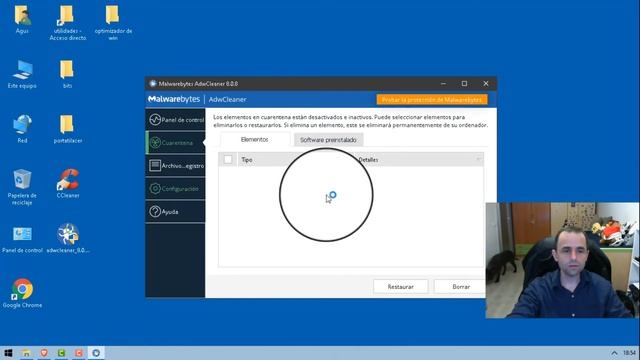Open Brave browser from taskbar
The height and width of the screenshot is (360, 640).
(x=44, y=353)
